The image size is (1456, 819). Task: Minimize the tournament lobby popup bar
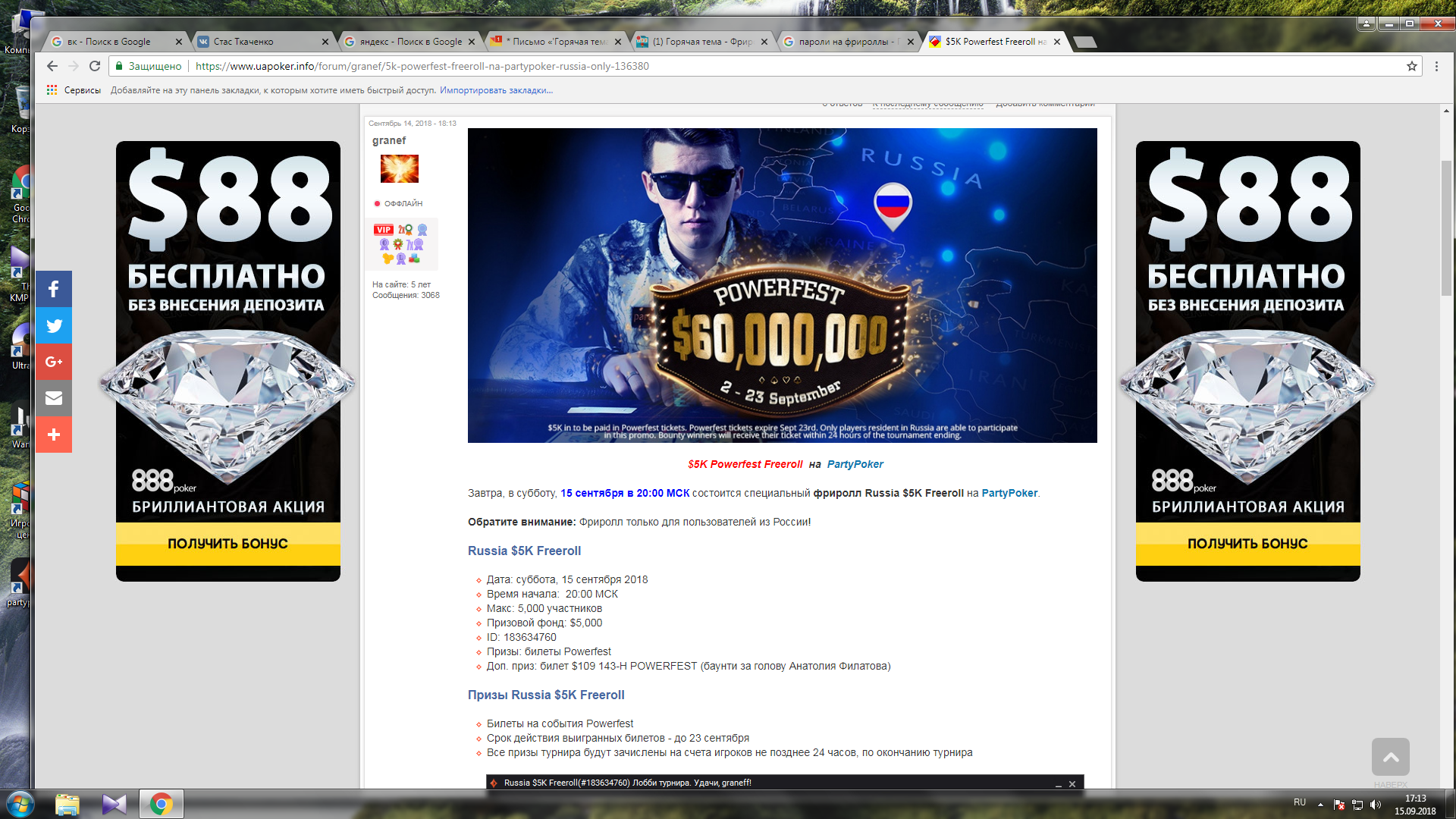pyautogui.click(x=1058, y=784)
